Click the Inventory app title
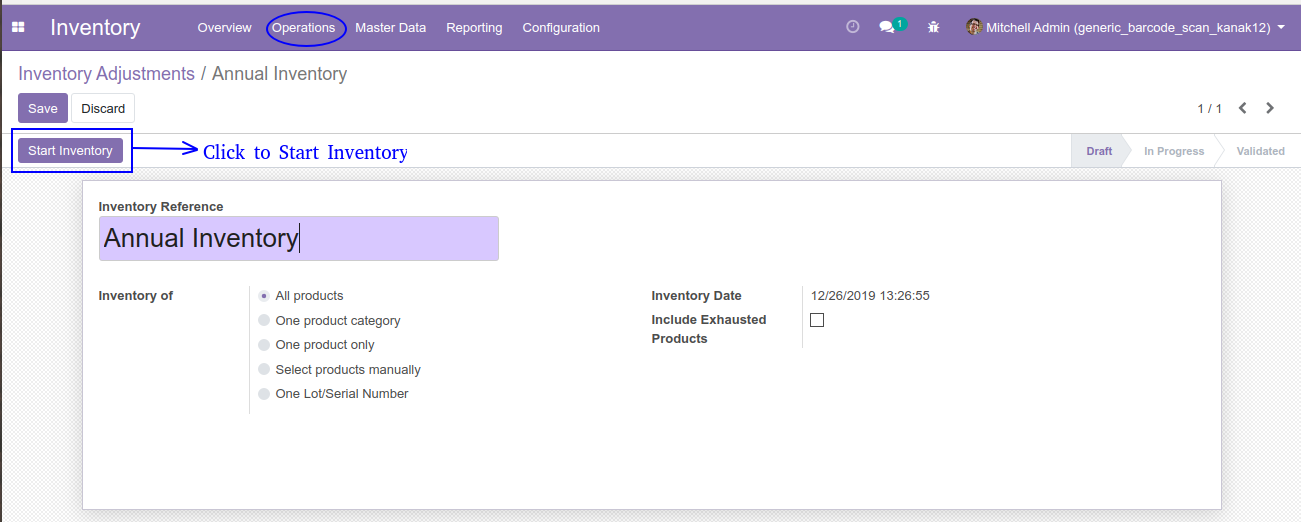 tap(95, 28)
